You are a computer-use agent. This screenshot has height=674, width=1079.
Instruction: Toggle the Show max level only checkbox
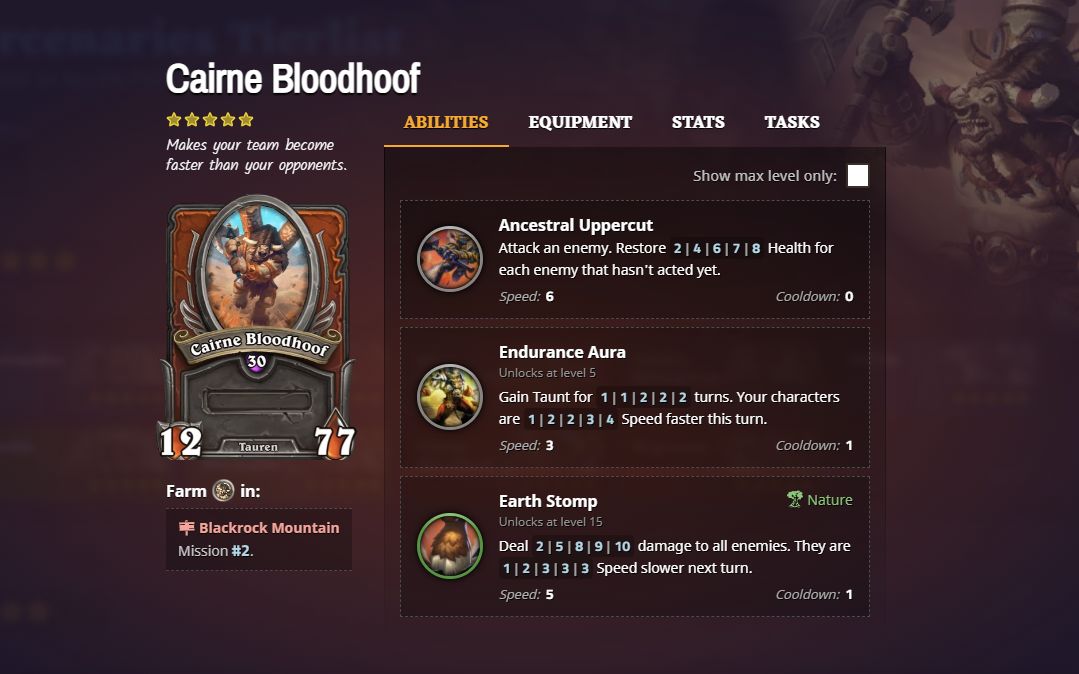point(857,176)
